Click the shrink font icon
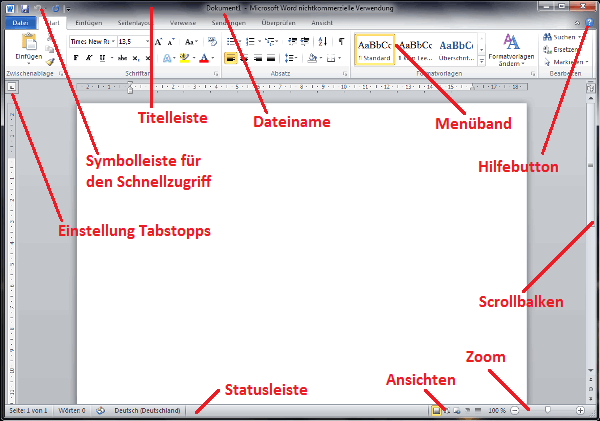Screen dimensions: 600x421 coord(171,42)
